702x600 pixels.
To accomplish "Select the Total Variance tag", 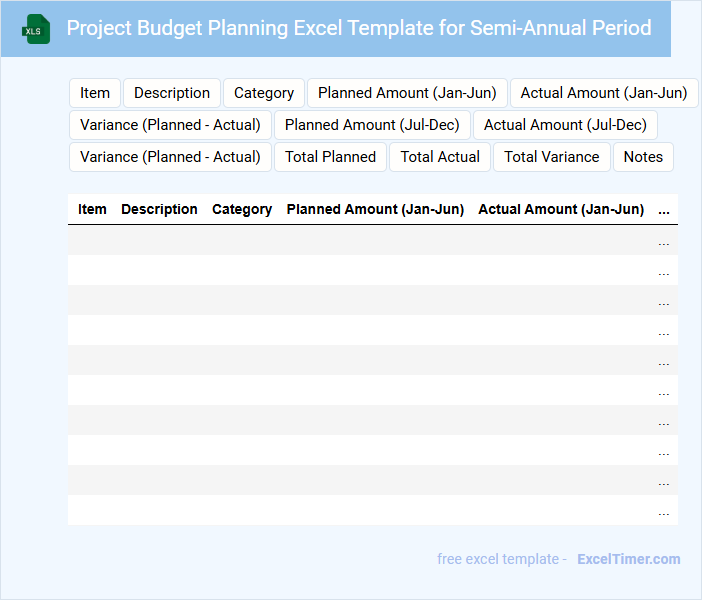I will coord(552,157).
